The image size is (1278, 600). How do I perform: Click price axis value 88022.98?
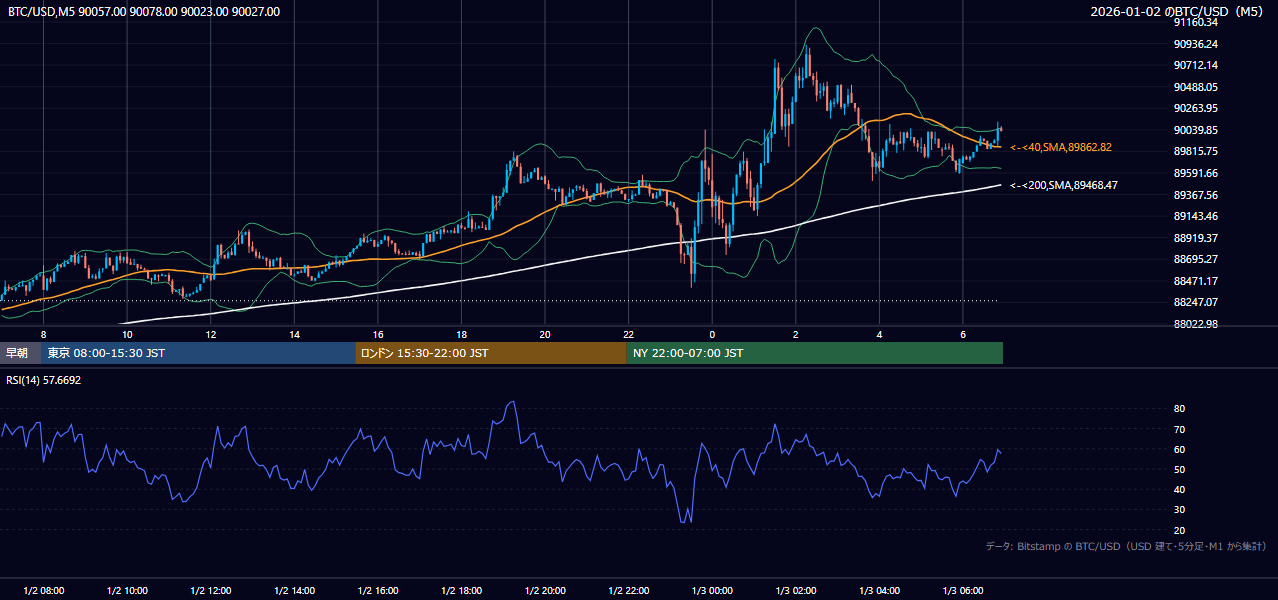pos(1195,324)
